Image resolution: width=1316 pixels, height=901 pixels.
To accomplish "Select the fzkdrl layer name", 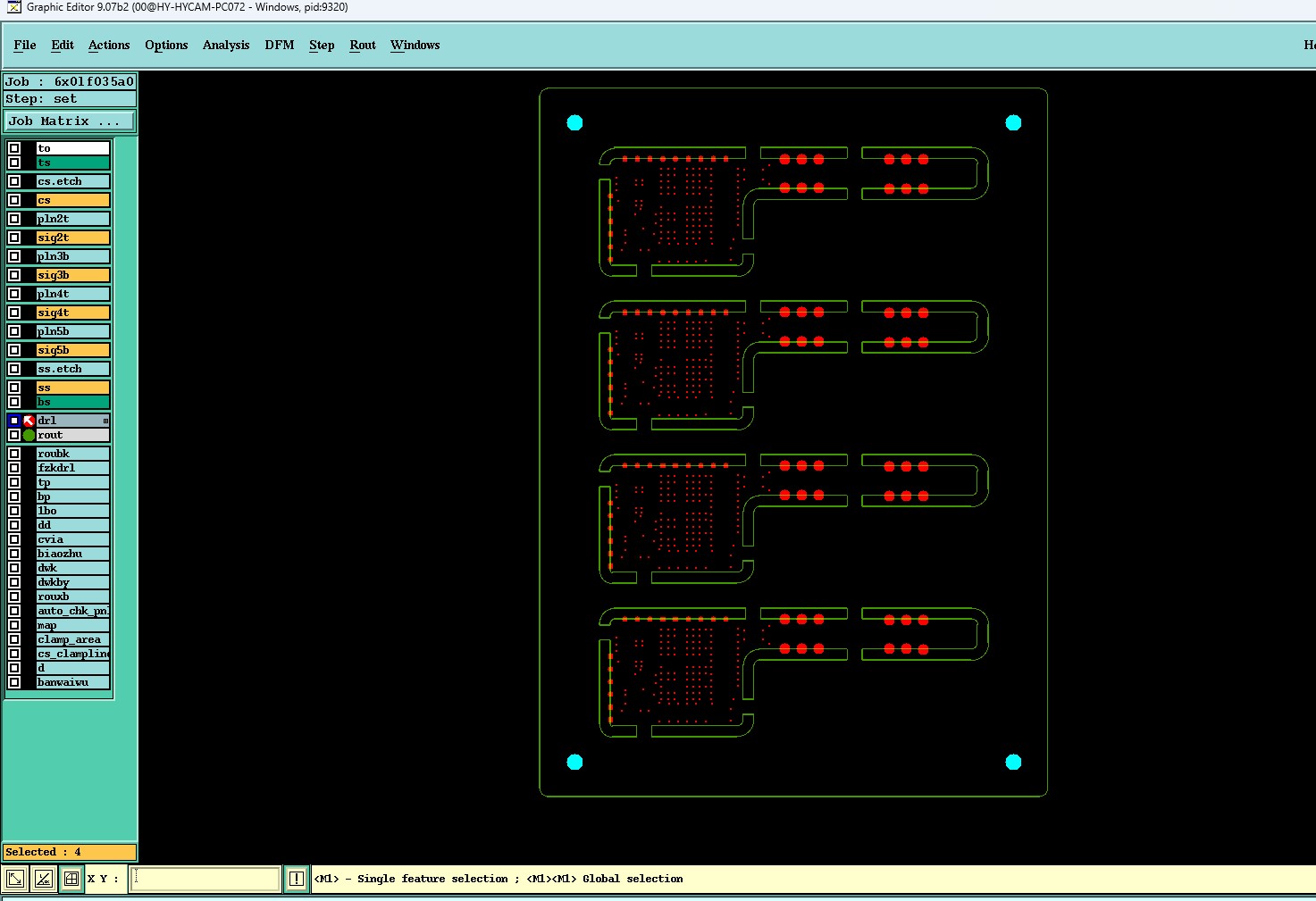I will pyautogui.click(x=73, y=468).
